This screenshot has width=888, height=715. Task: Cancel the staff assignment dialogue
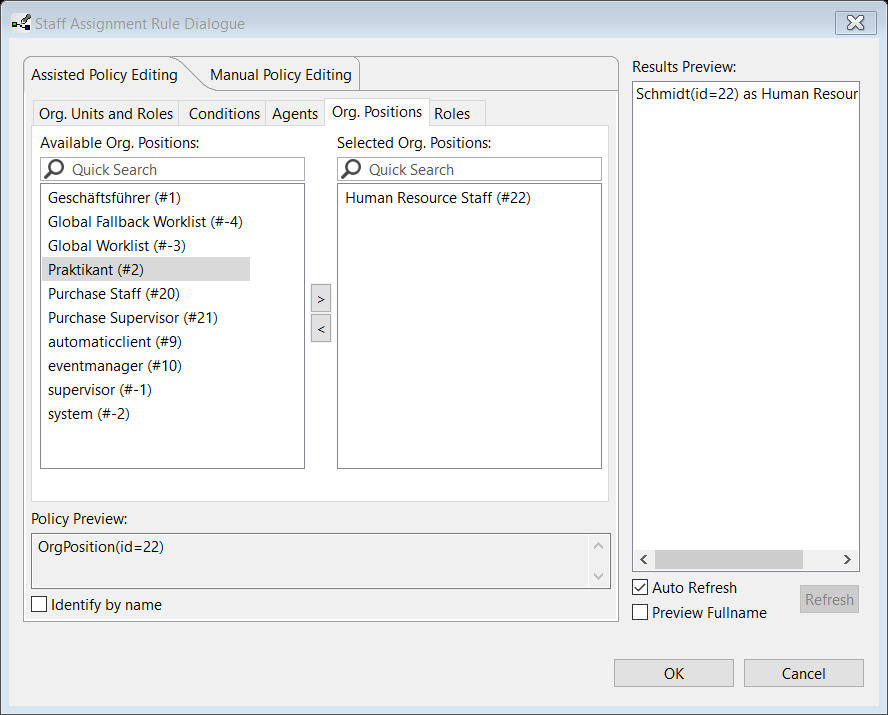click(x=803, y=673)
